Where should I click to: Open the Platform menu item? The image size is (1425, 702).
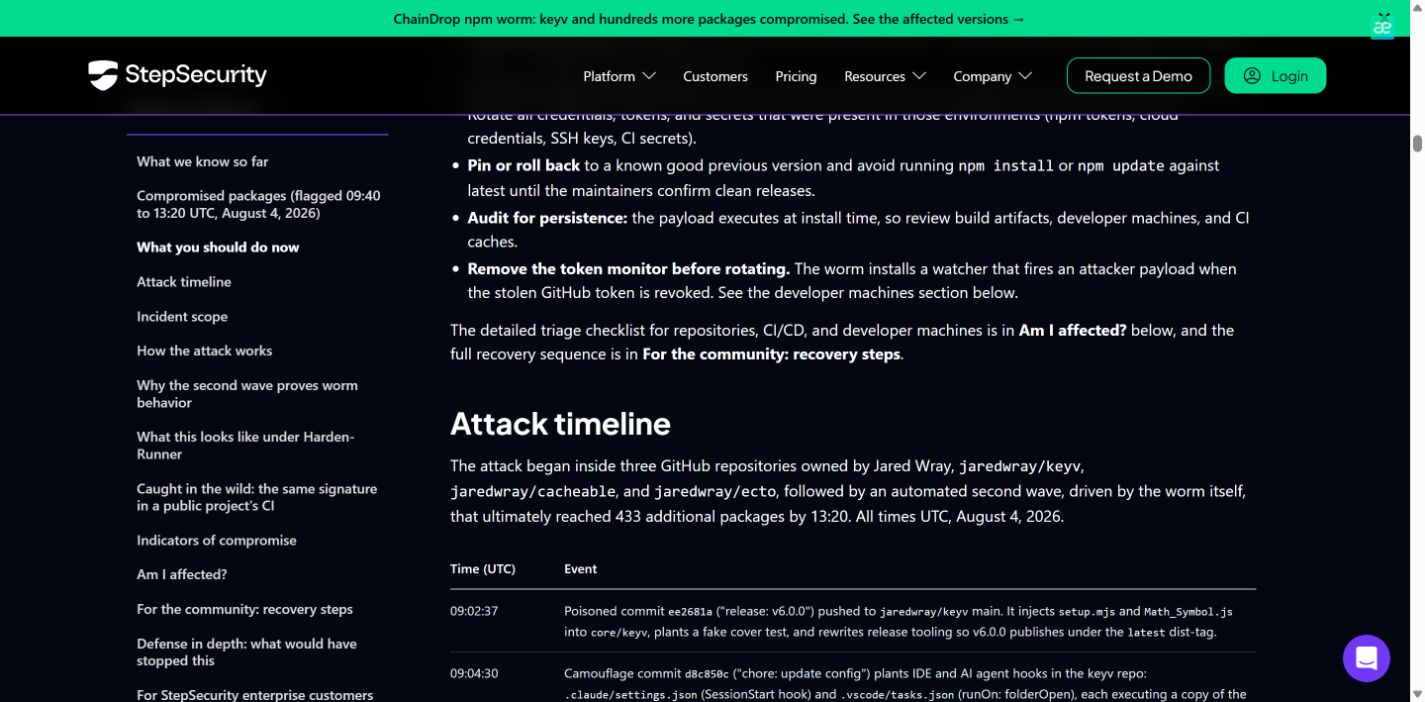point(609,76)
